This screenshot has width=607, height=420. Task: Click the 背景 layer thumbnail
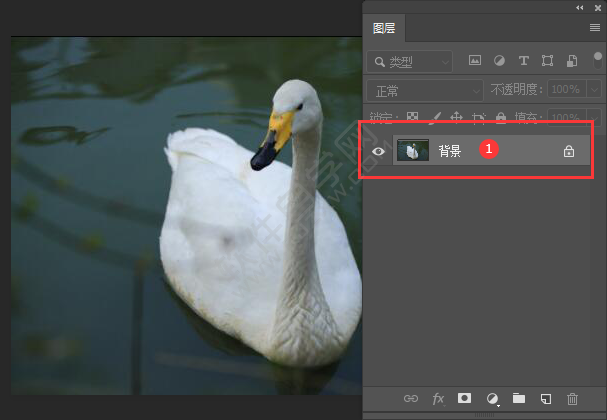[x=413, y=151]
